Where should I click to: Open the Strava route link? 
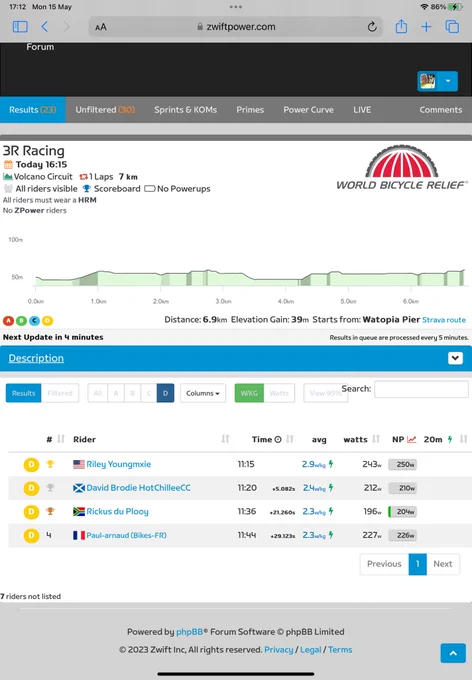click(x=444, y=320)
